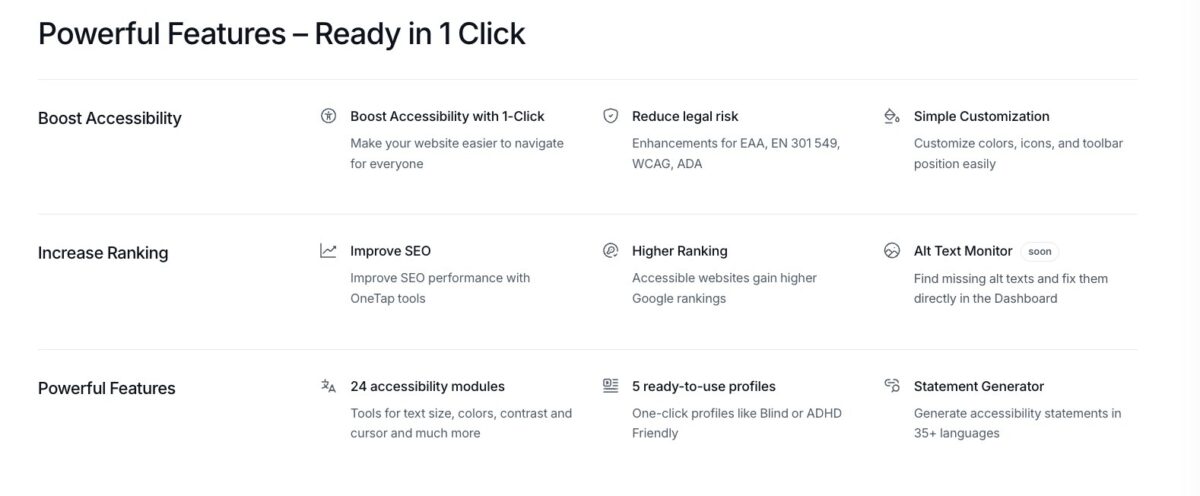This screenshot has height=496, width=1200.
Task: Select the Powerful Features section label
Action: coord(107,388)
